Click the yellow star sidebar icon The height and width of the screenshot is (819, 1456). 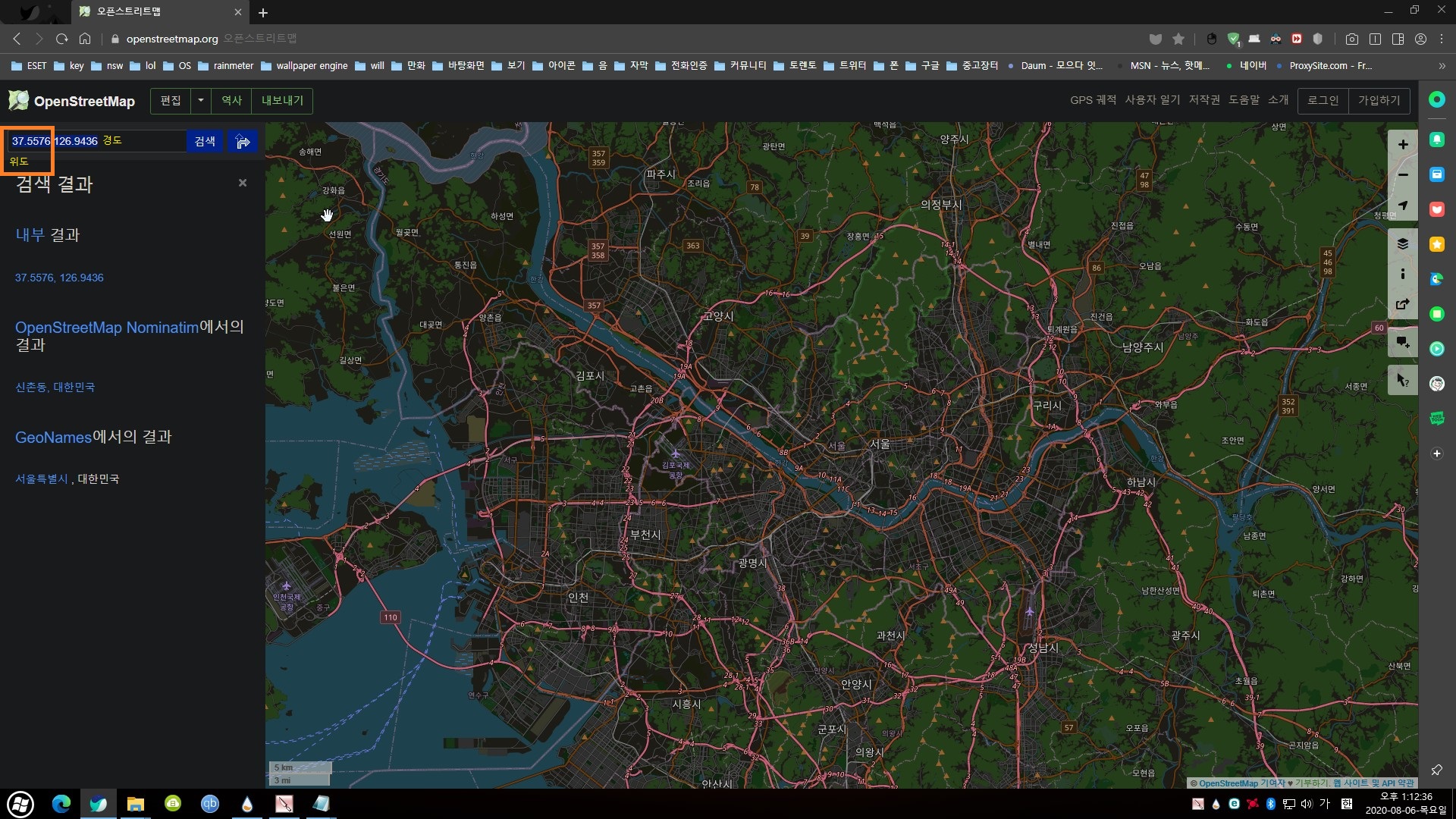click(1437, 244)
